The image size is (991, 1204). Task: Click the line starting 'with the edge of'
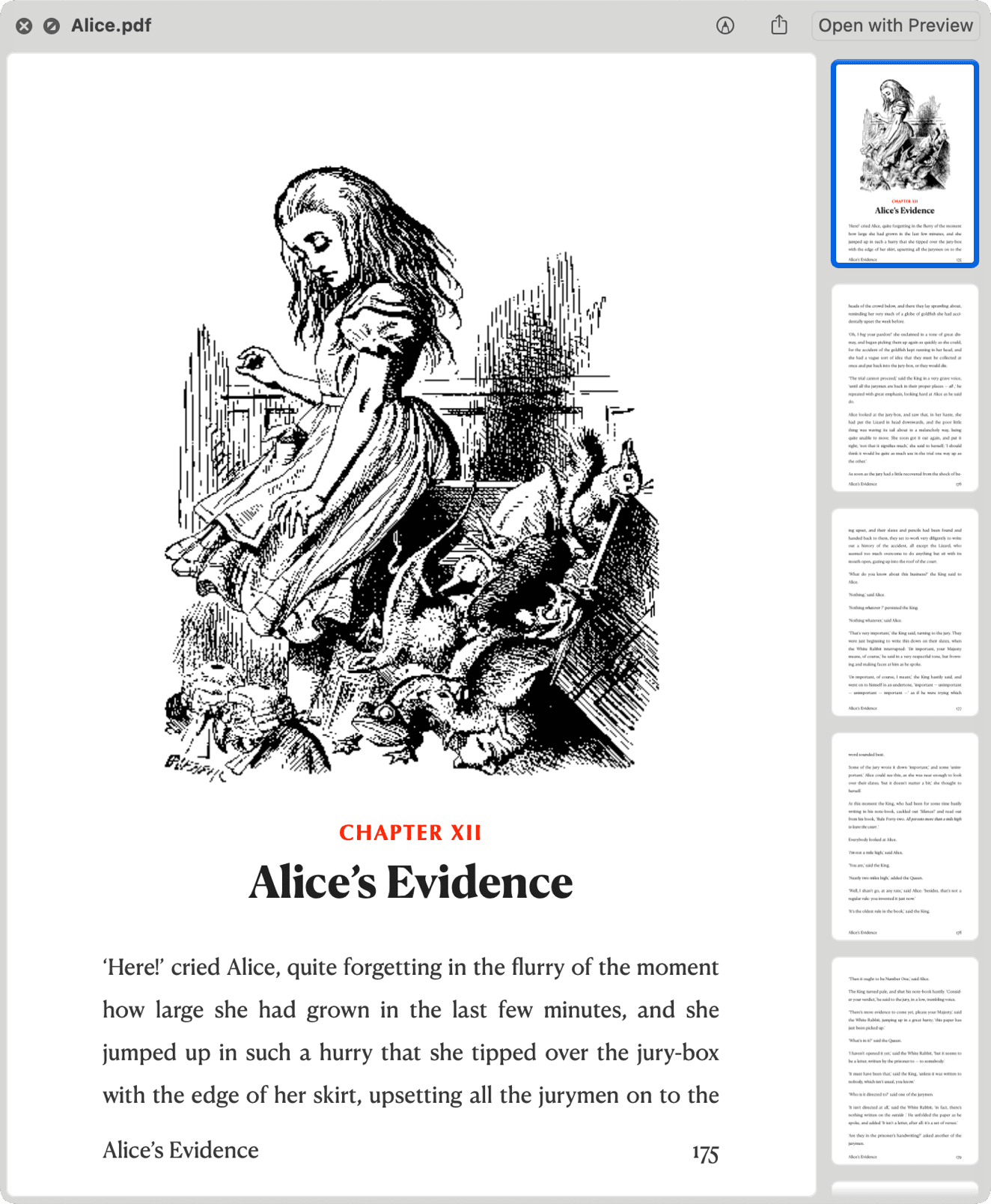(411, 1095)
